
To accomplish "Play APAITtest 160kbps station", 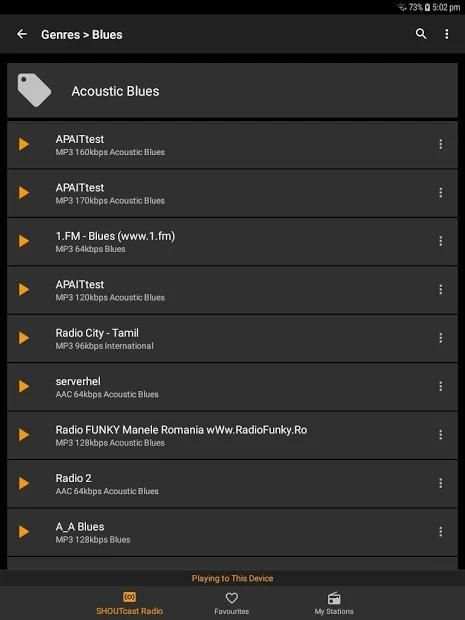I will pos(24,144).
